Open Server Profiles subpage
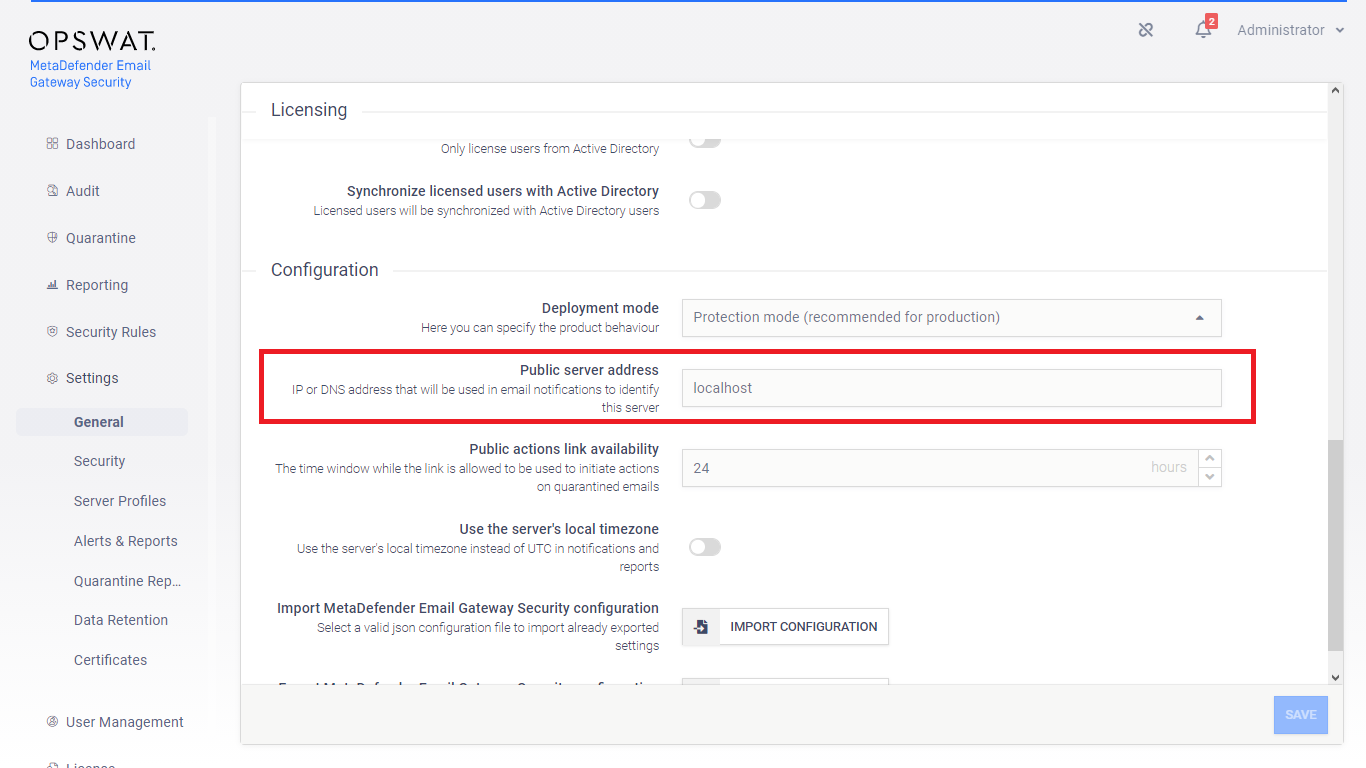1366x768 pixels. coord(120,501)
